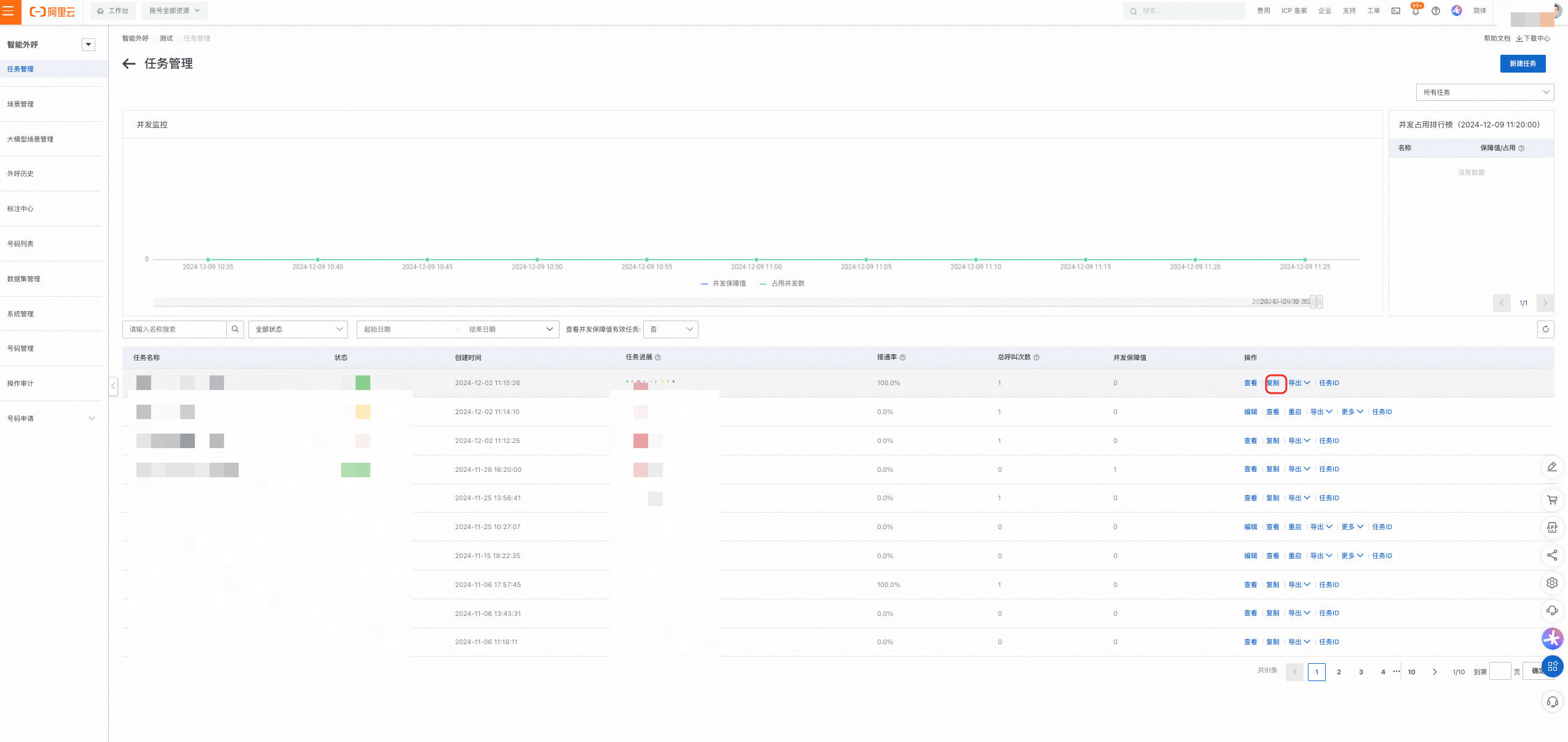Image resolution: width=1568 pixels, height=742 pixels.
Task: Open the colorful AI assistant icon in header
Action: tap(1457, 10)
